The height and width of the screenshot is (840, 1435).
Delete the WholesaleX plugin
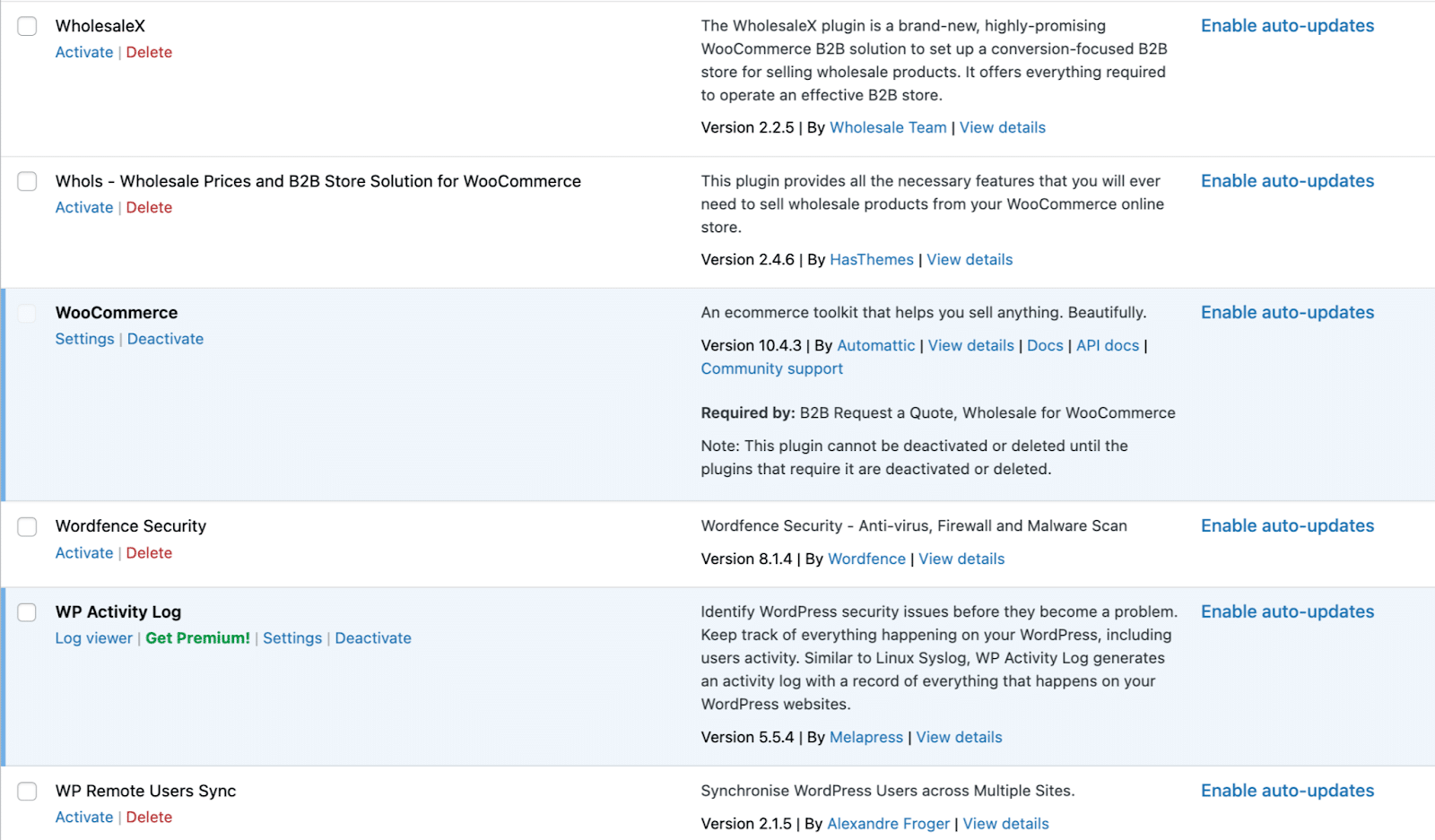pyautogui.click(x=149, y=52)
